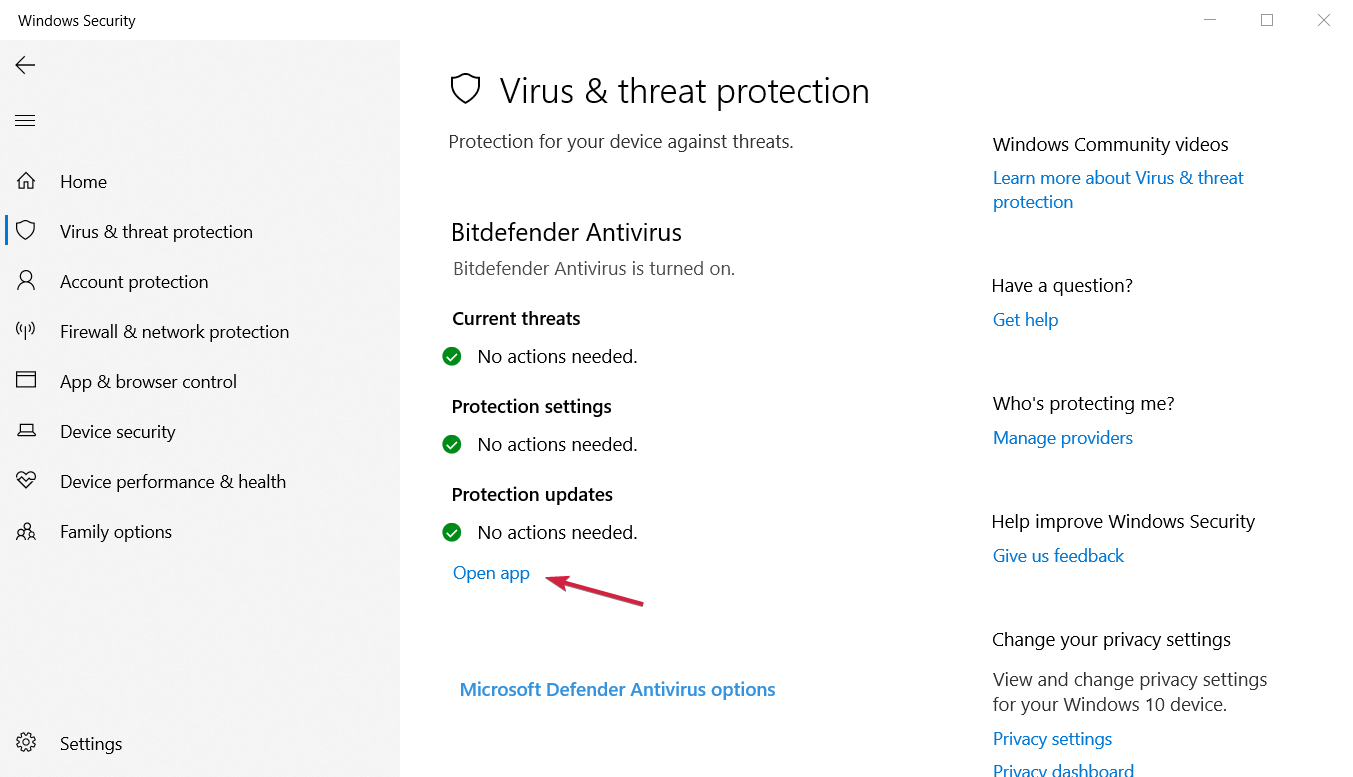
Task: Open Manage providers link
Action: tap(1062, 438)
